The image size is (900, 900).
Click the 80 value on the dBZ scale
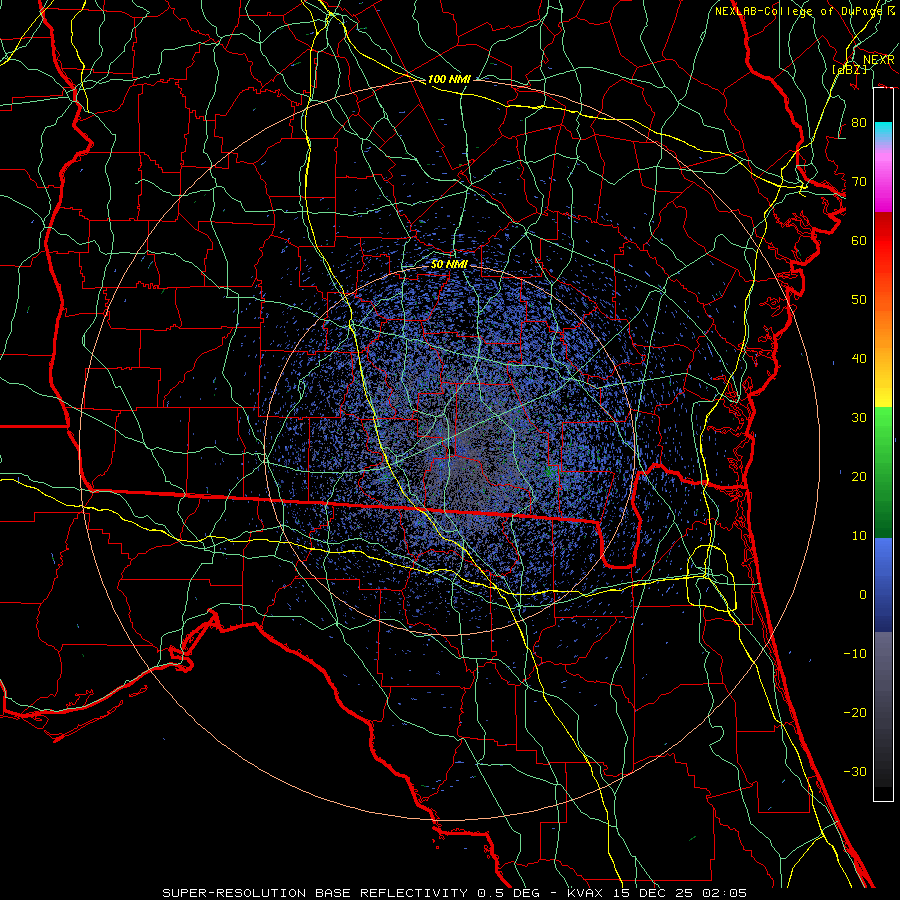click(x=859, y=123)
